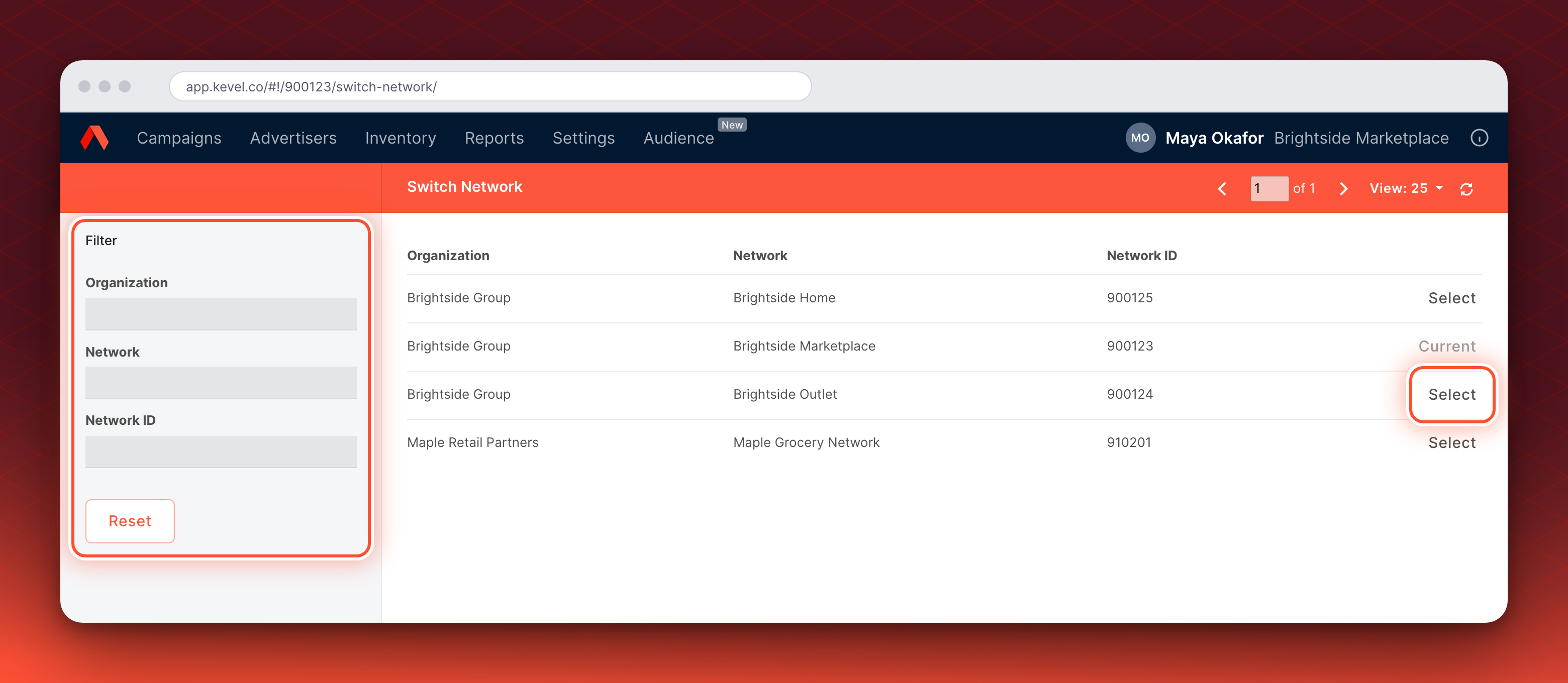Click the Network ID filter field

(x=221, y=451)
